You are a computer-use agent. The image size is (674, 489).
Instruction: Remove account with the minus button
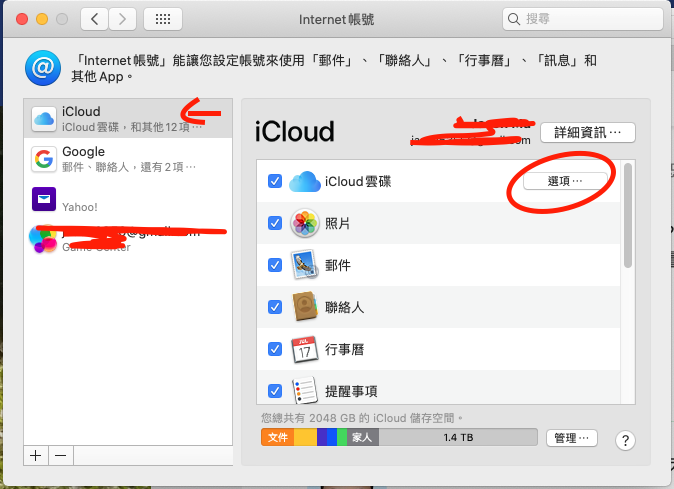pos(61,455)
